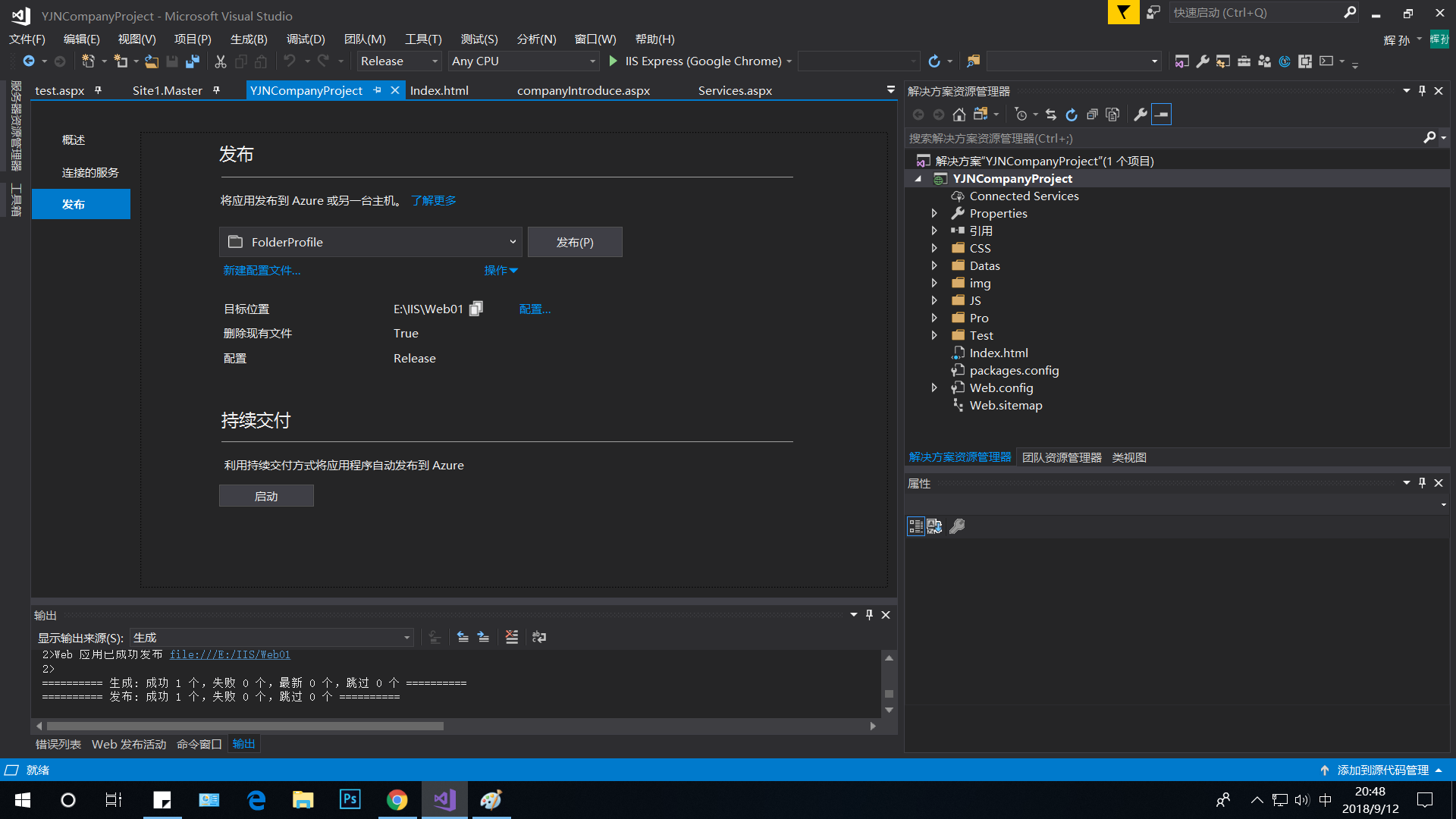Click the Find in Files folder-search icon
The height and width of the screenshot is (819, 1456).
pyautogui.click(x=974, y=61)
